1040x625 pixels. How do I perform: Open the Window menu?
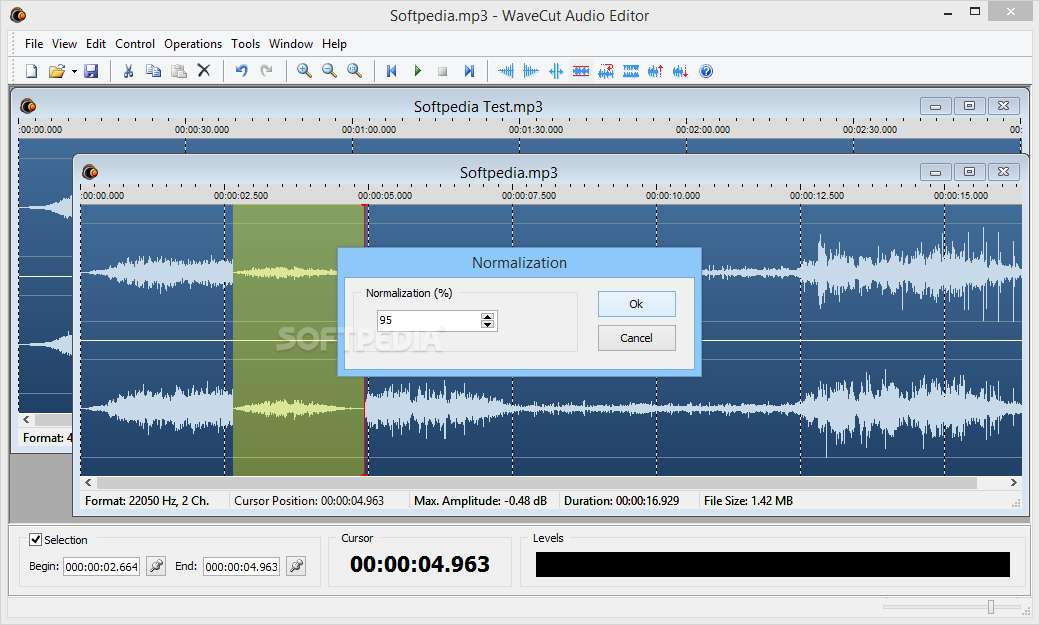pos(291,44)
